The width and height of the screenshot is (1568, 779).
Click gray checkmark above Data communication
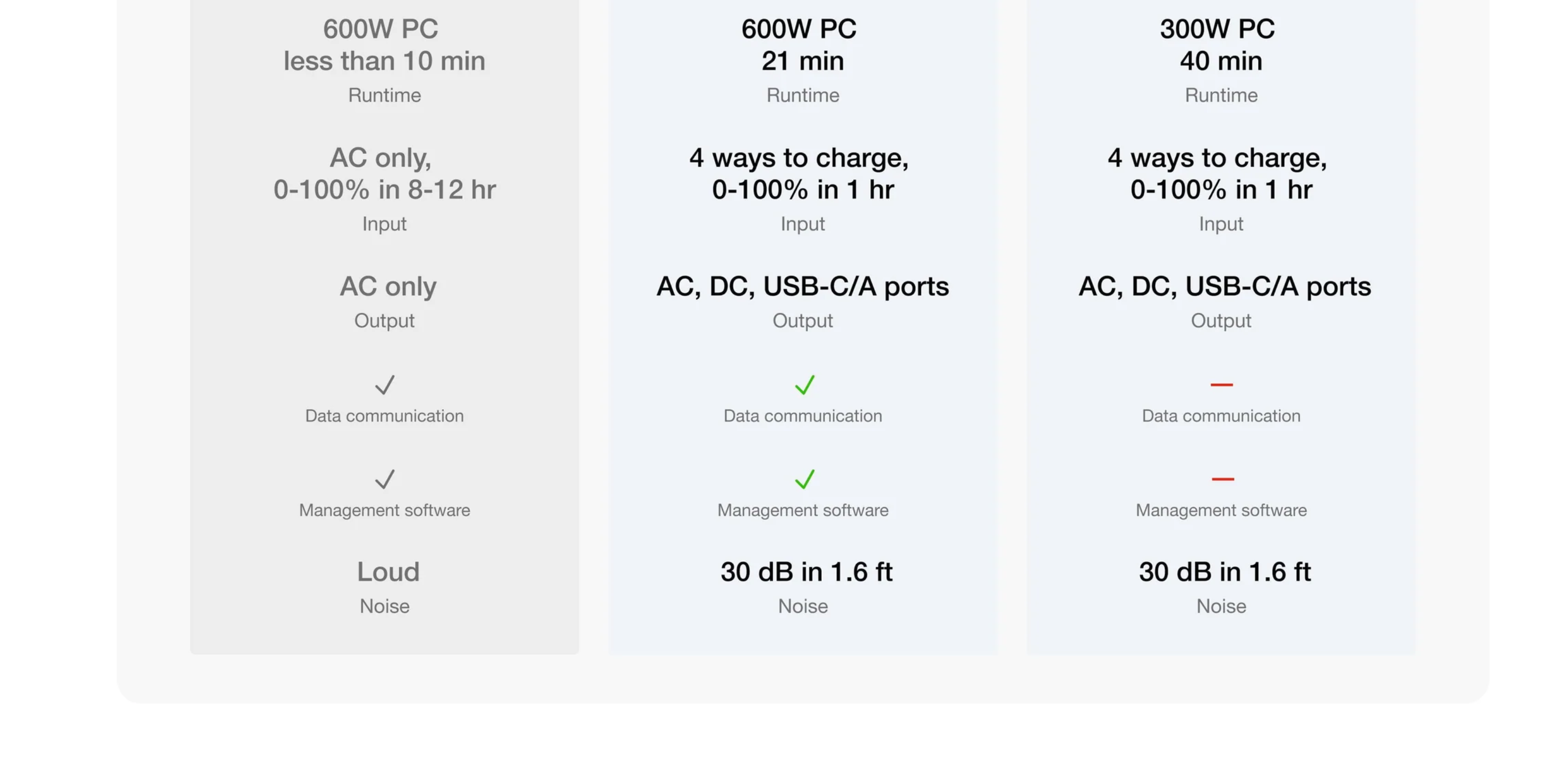click(385, 385)
